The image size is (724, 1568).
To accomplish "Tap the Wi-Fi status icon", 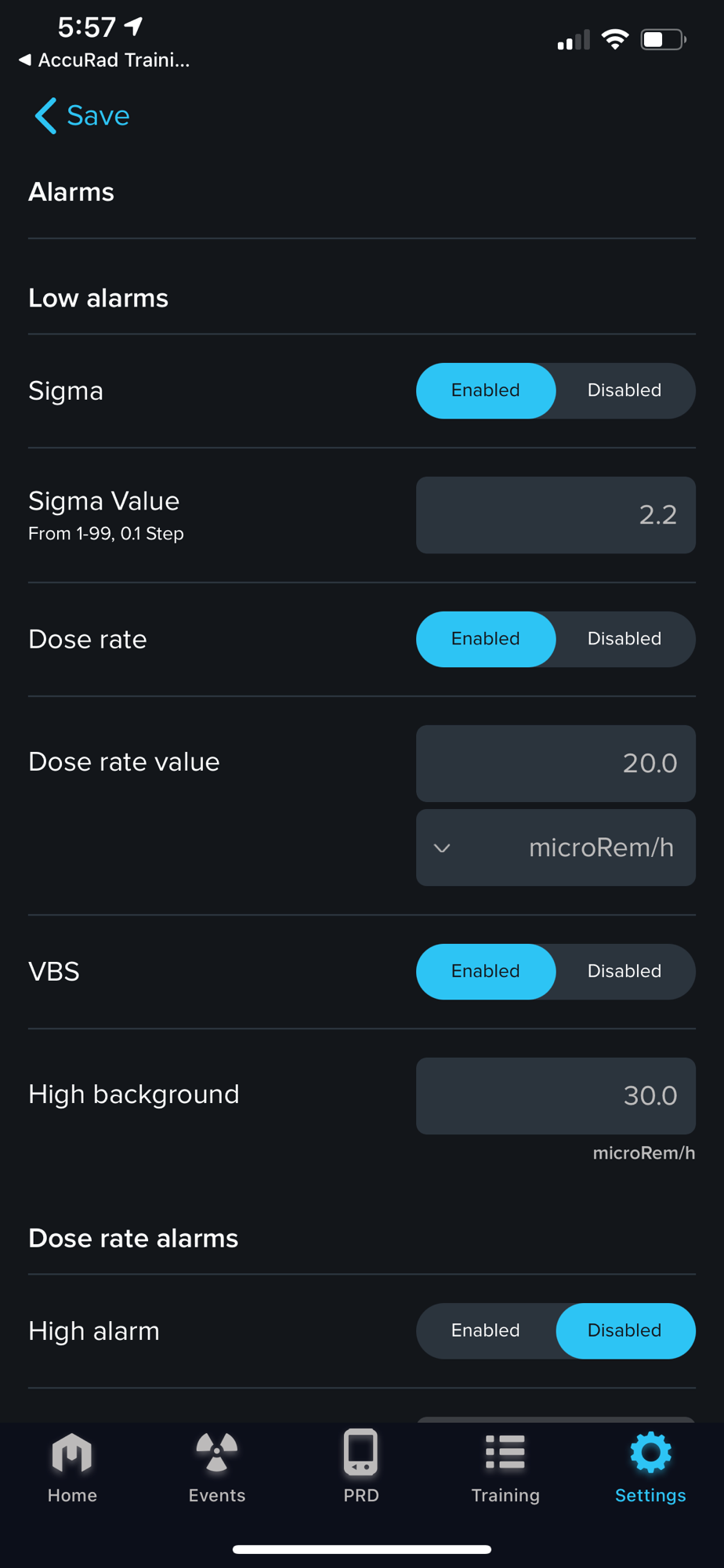I will point(615,40).
